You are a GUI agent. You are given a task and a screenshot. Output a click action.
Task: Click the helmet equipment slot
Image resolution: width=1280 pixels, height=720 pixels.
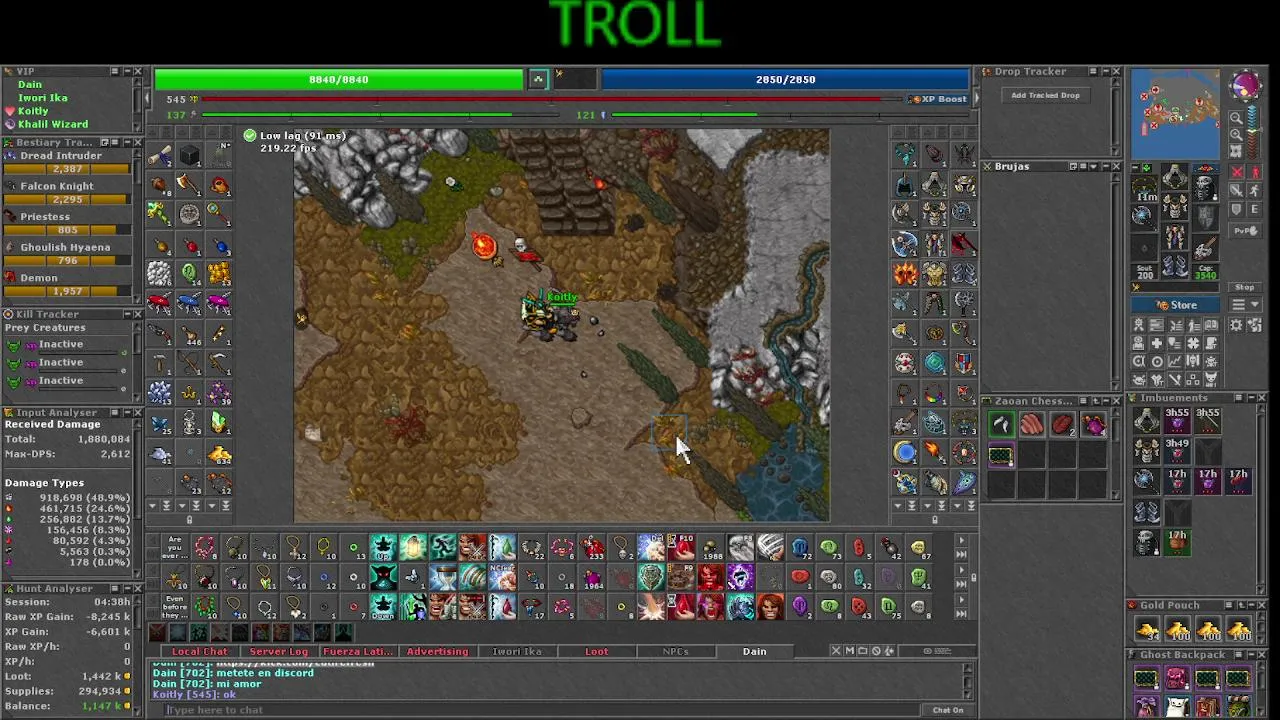[1175, 176]
